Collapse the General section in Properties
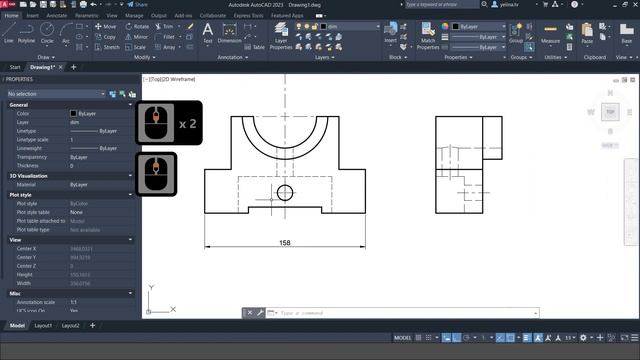Image resolution: width=640 pixels, height=360 pixels. tap(130, 105)
